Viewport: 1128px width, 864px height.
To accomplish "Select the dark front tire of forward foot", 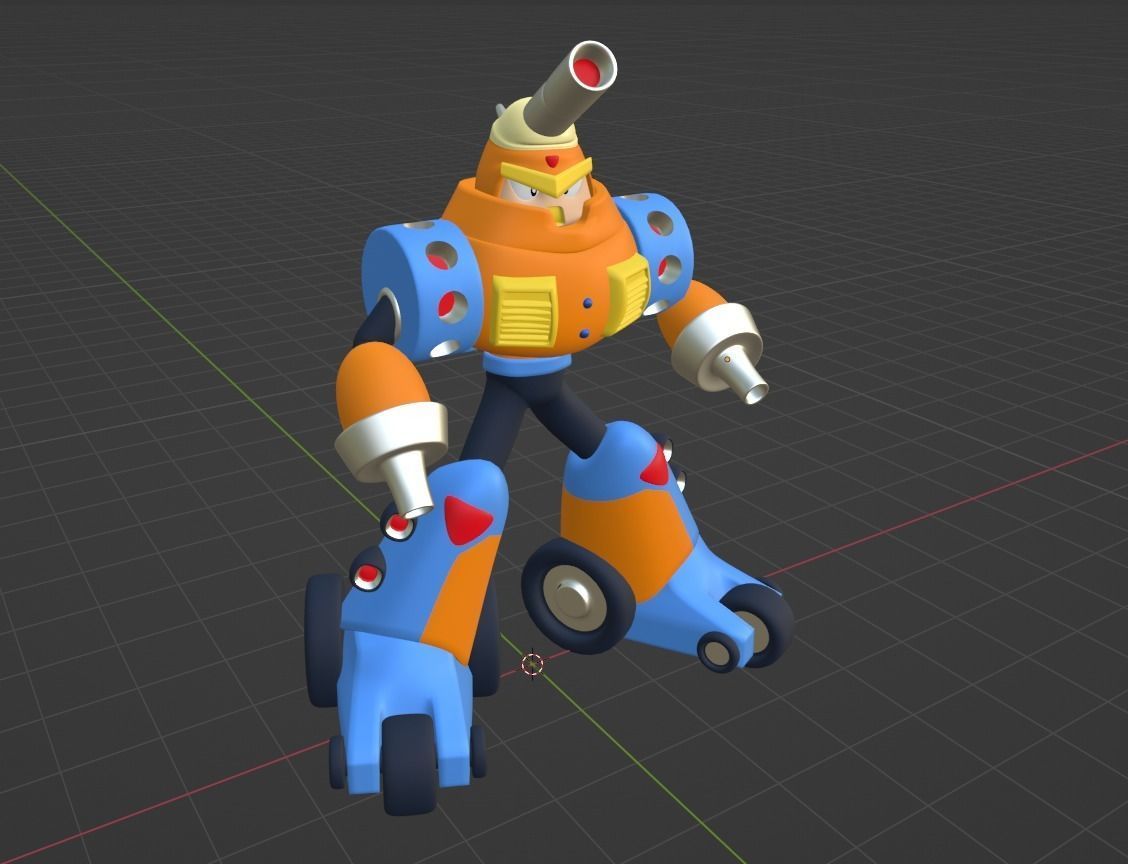I will click(409, 763).
